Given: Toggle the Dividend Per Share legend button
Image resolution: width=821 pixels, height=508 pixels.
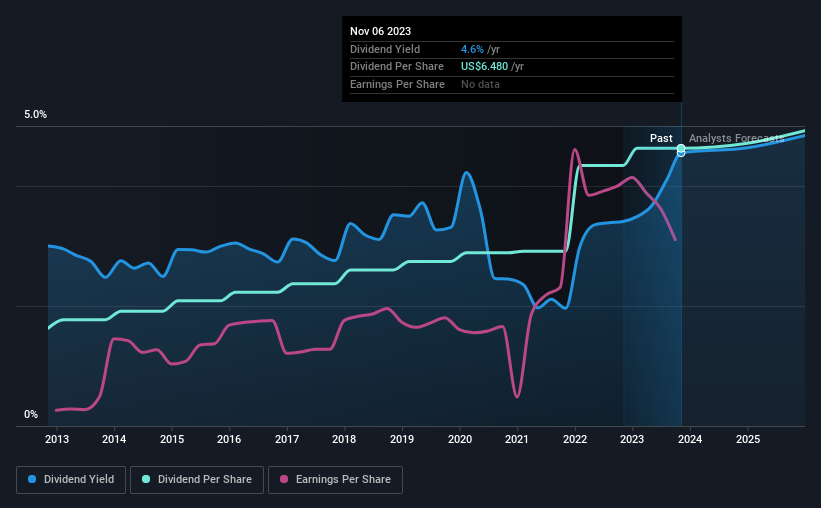Looking at the screenshot, I should [x=197, y=480].
